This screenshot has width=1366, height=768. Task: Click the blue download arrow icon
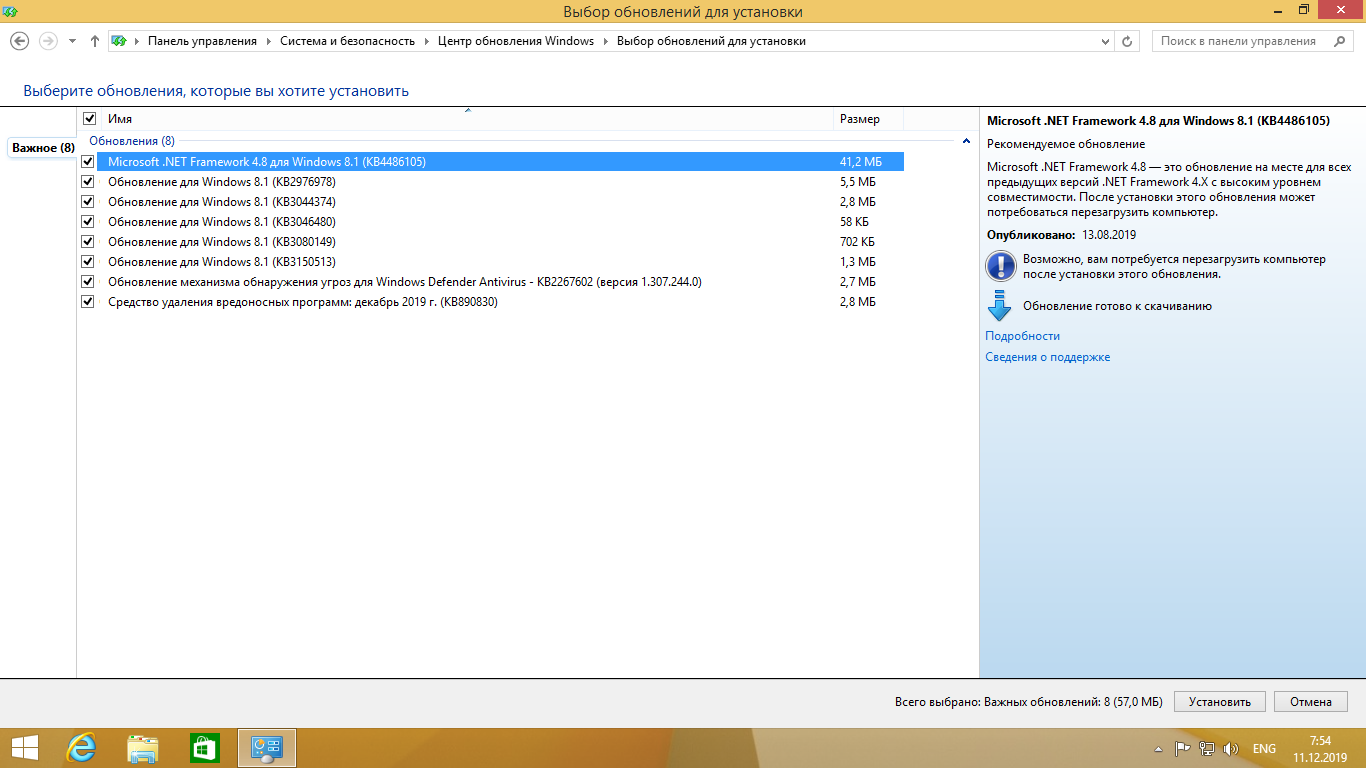point(1000,306)
